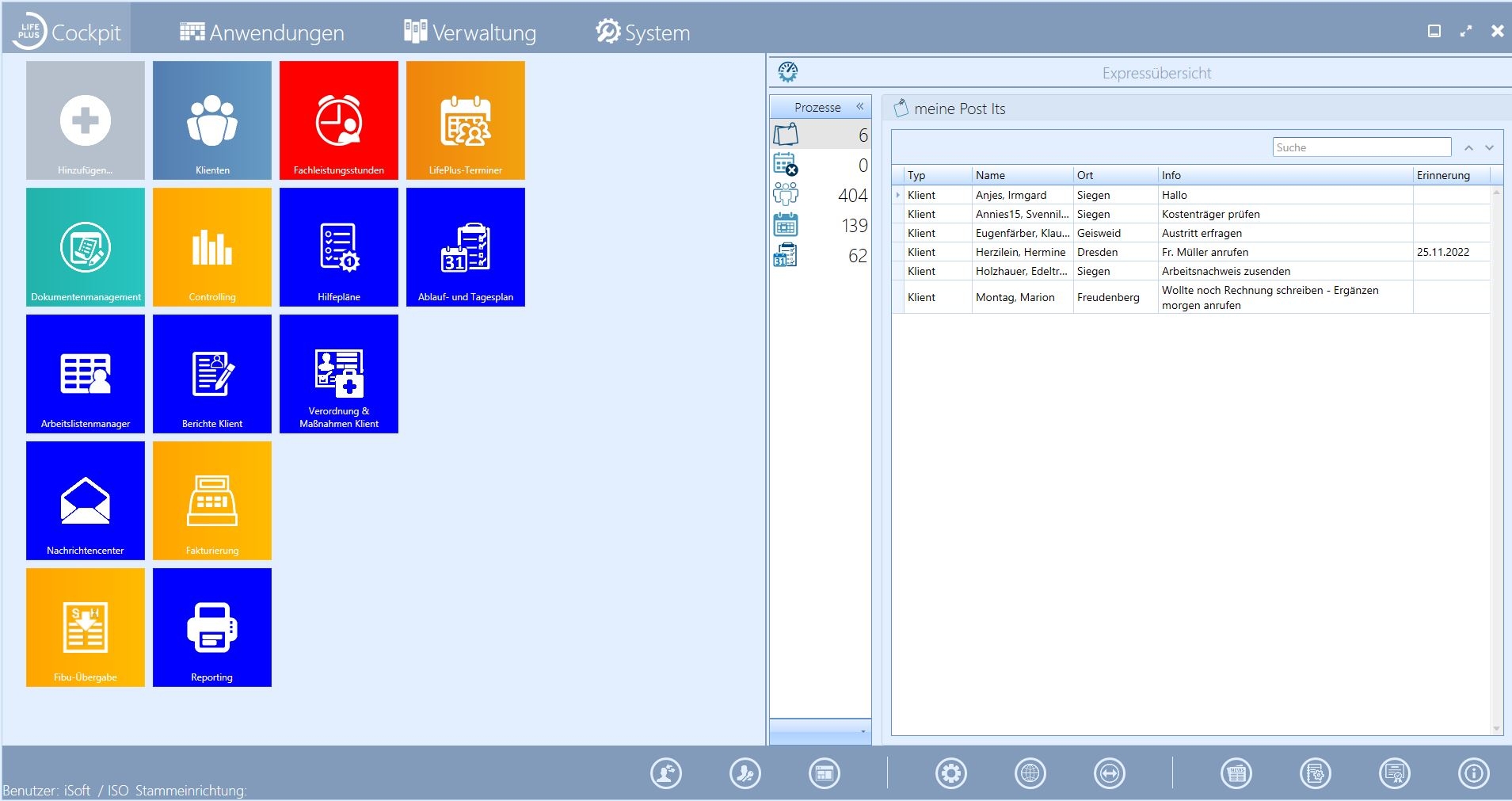1512x801 pixels.
Task: Click the info icon at bottom right
Action: click(x=1475, y=774)
